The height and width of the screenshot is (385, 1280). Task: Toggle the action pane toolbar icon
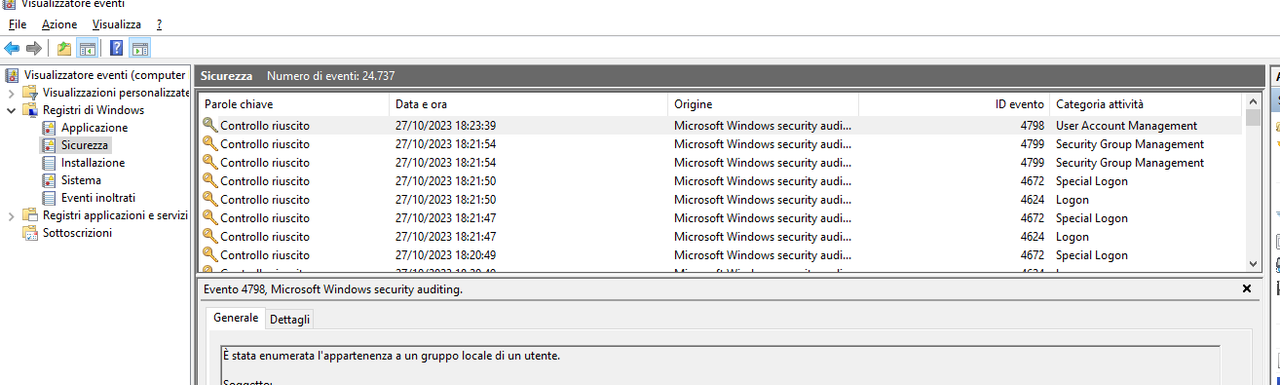140,48
